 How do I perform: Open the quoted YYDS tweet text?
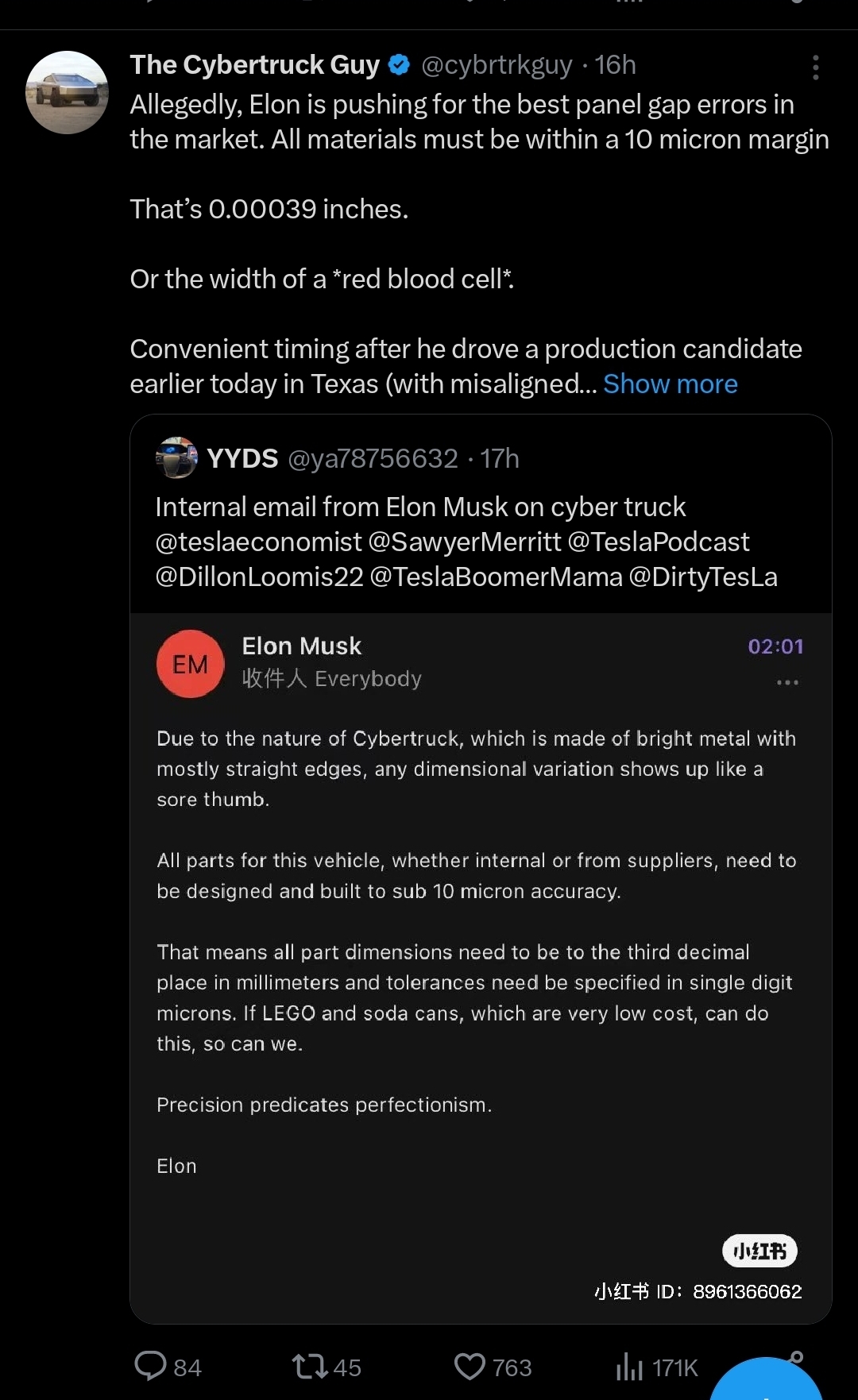click(x=421, y=507)
